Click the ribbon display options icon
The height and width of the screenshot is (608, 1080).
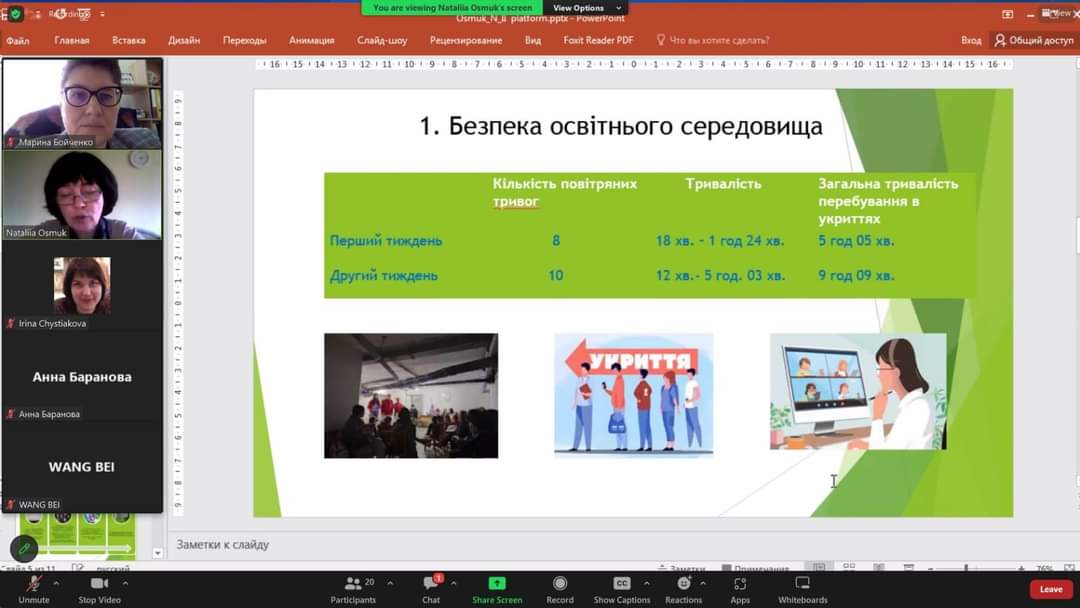(x=1007, y=14)
